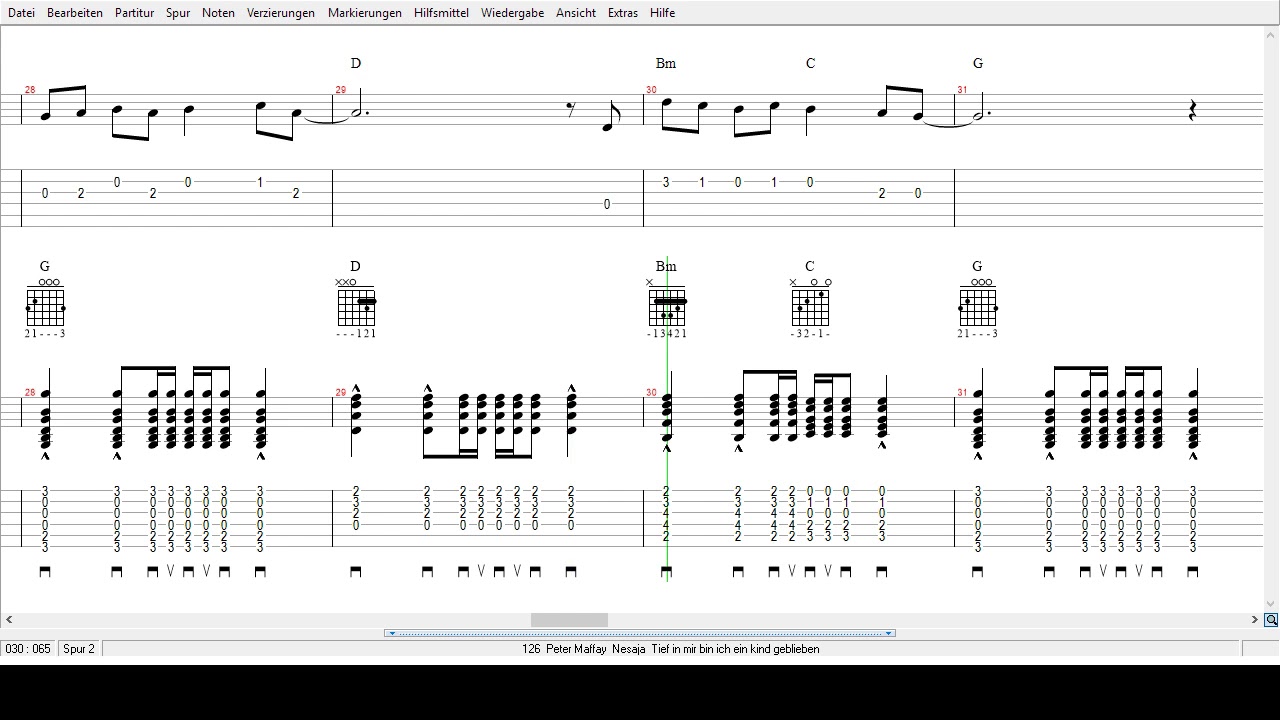Image resolution: width=1280 pixels, height=720 pixels.
Task: Click measure number 29 in upper track
Action: coord(341,90)
